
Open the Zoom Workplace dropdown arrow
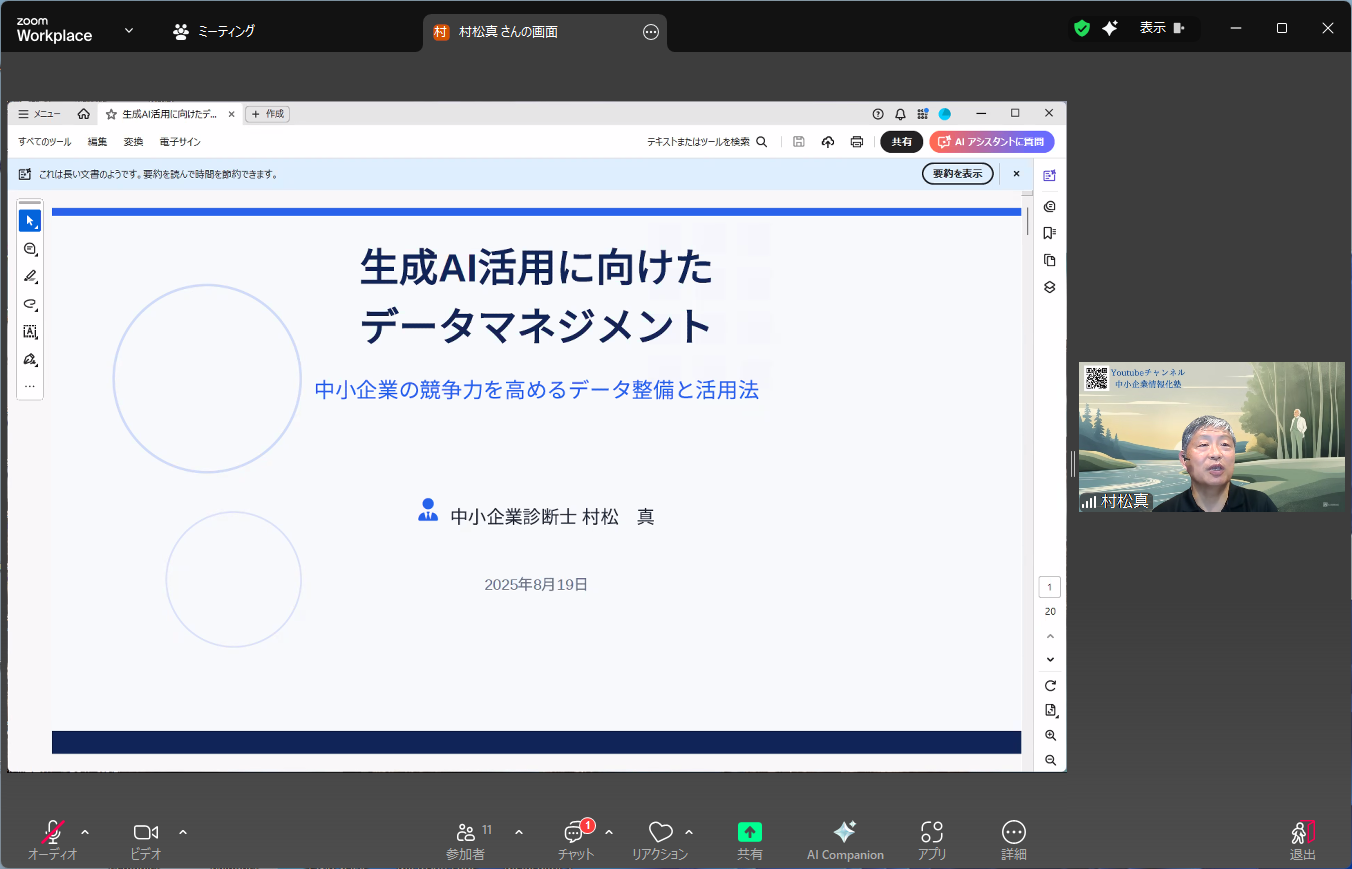click(129, 30)
